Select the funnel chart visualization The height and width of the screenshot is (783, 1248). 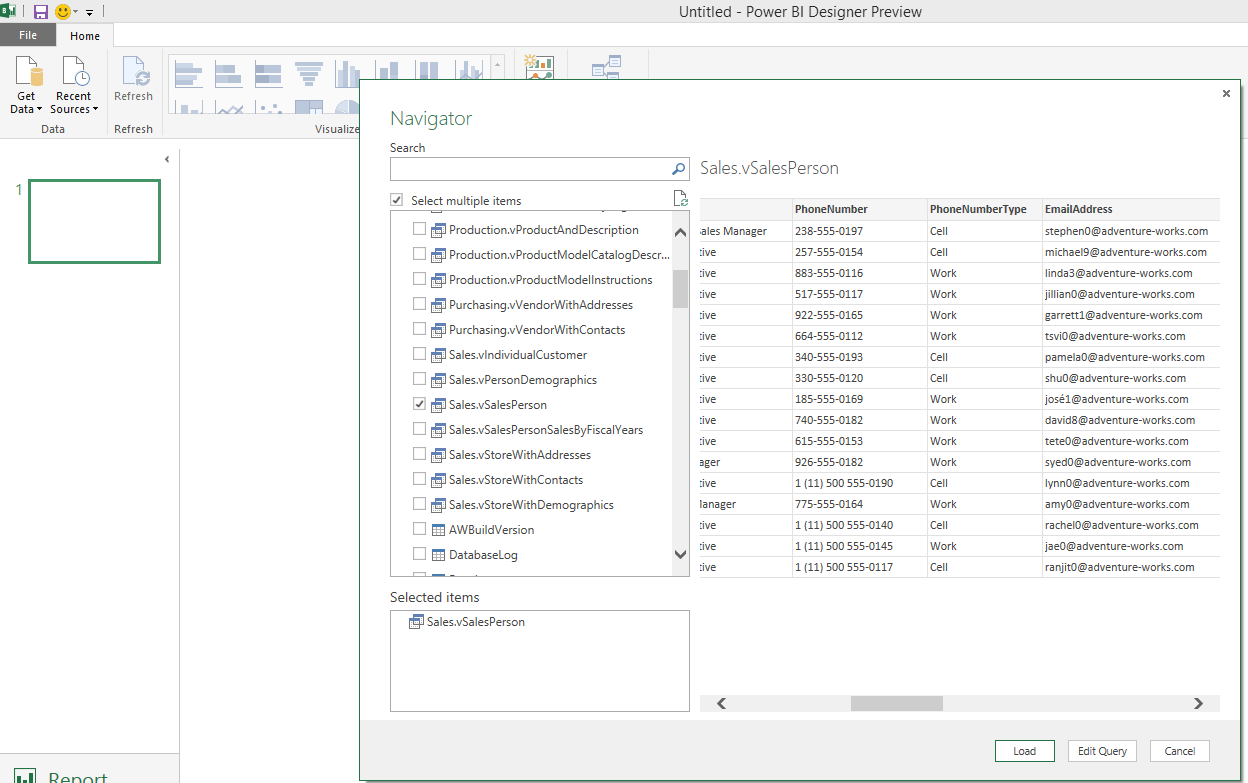pos(308,74)
